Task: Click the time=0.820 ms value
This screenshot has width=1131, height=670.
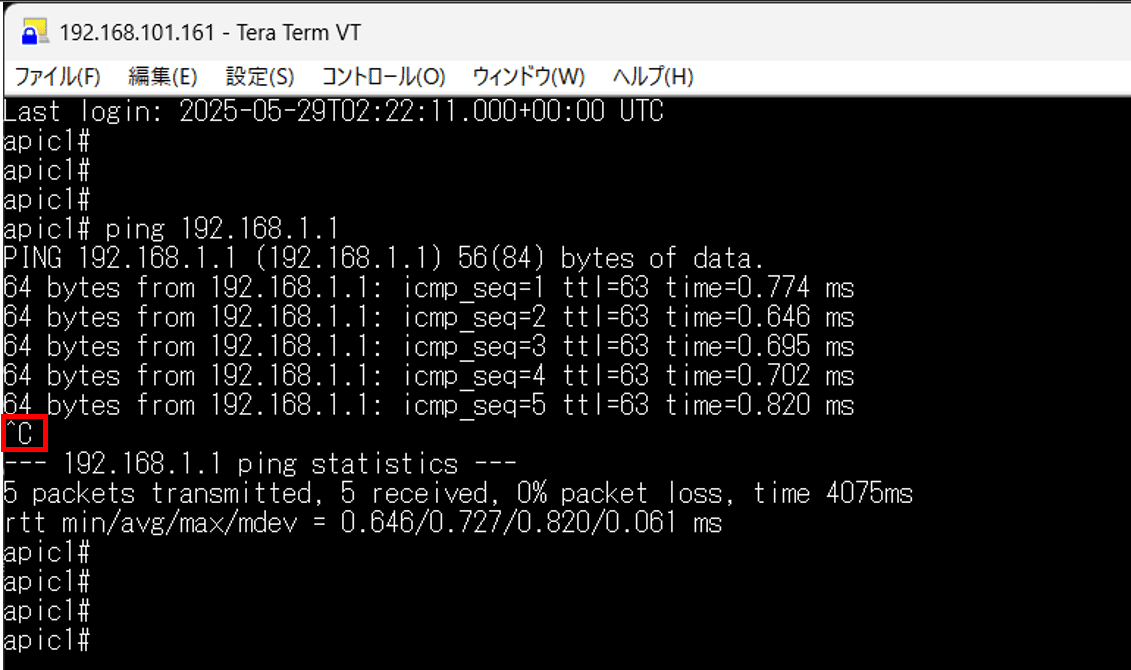Action: click(x=760, y=405)
